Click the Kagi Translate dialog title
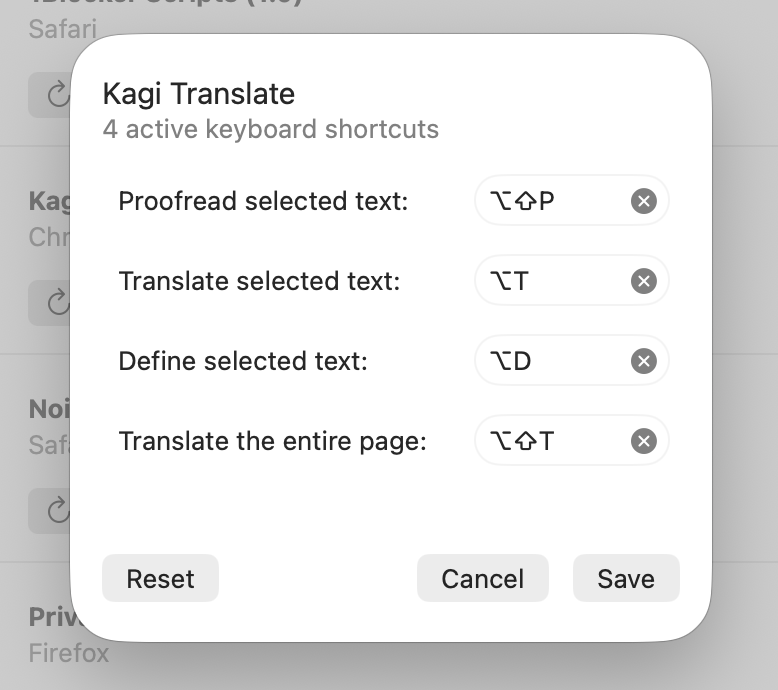The image size is (778, 690). tap(199, 94)
